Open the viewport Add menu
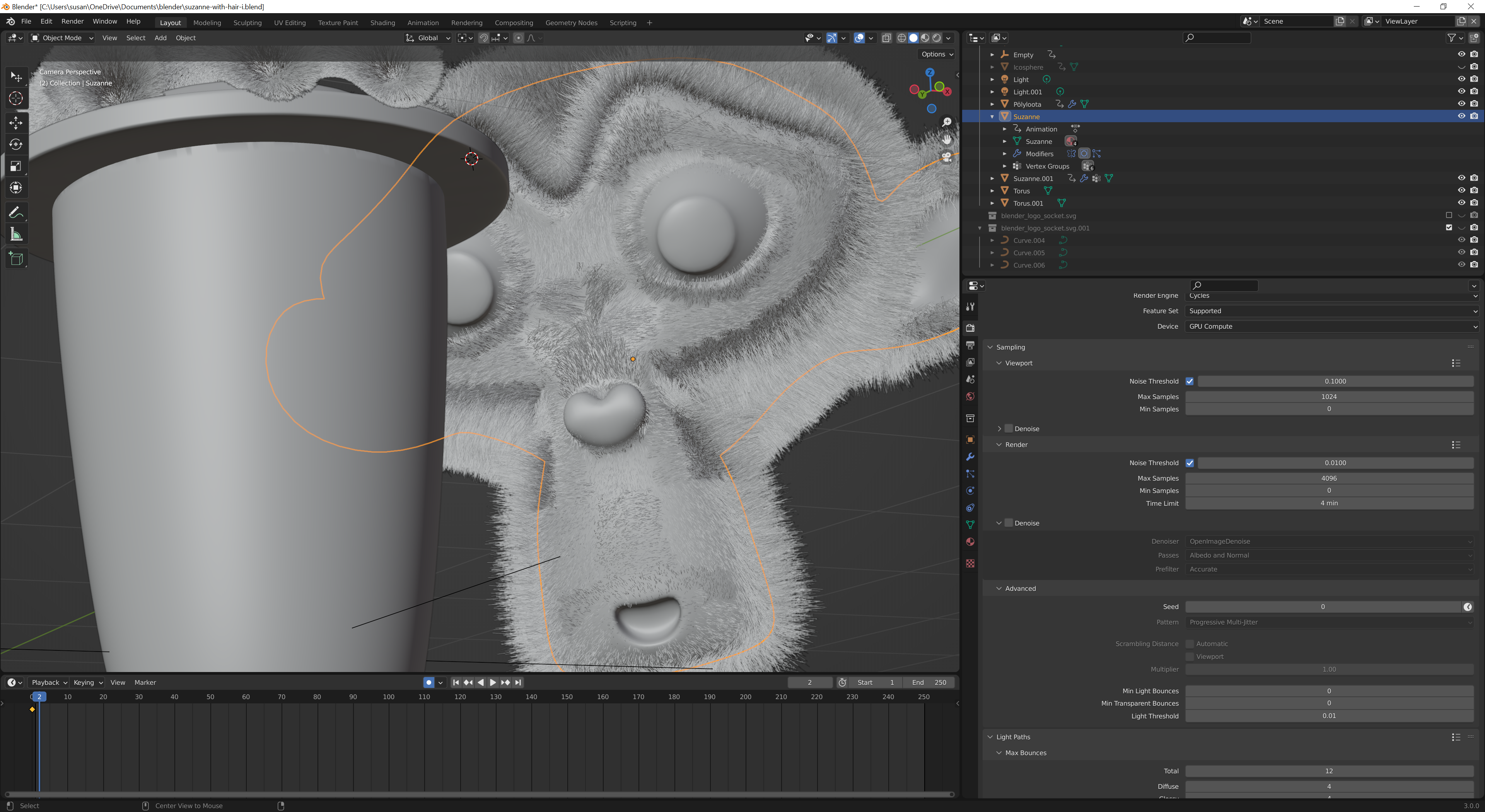 160,38
